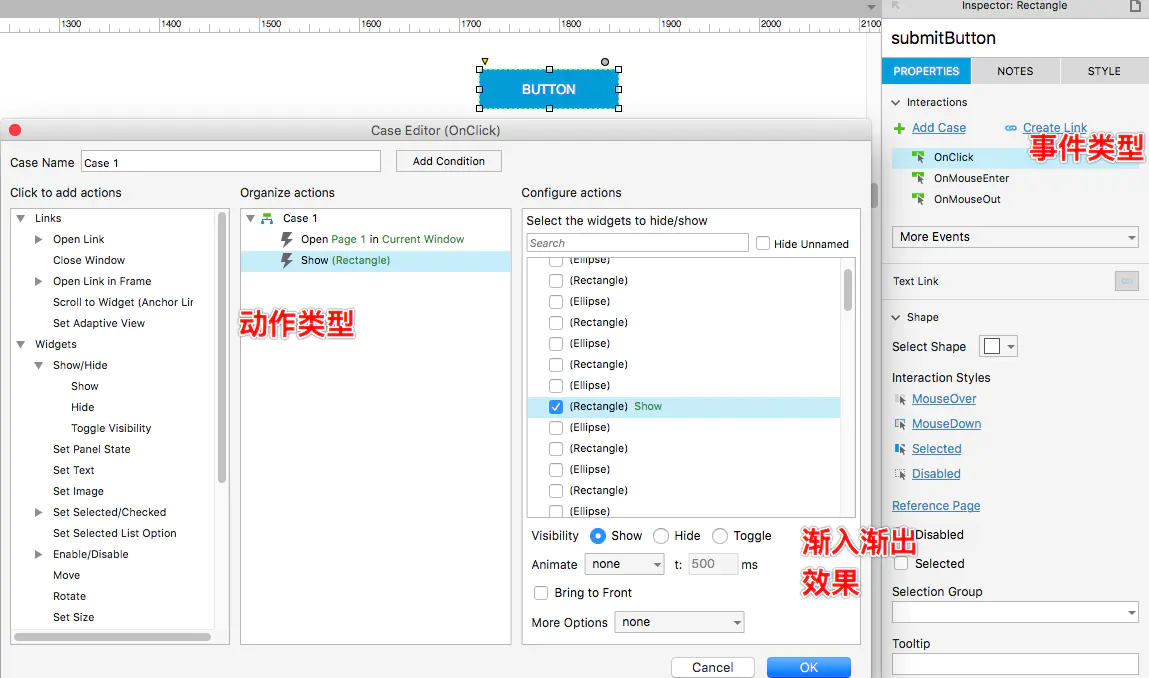1149x678 pixels.
Task: Click the Tooltip text field
Action: 1015,664
